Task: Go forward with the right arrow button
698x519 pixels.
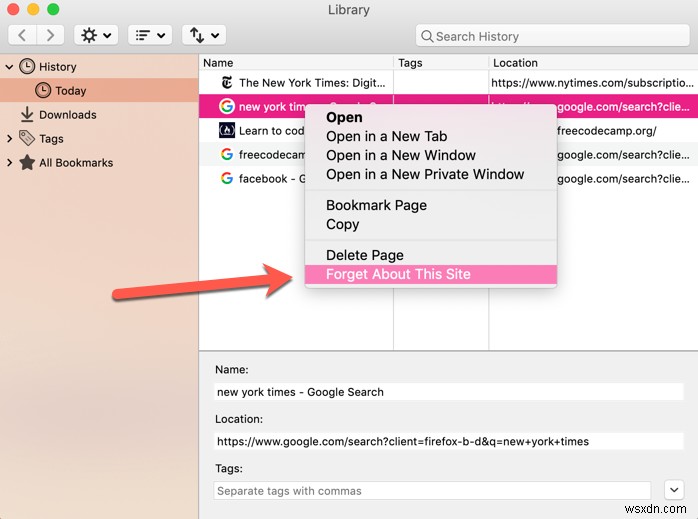Action: click(x=50, y=35)
